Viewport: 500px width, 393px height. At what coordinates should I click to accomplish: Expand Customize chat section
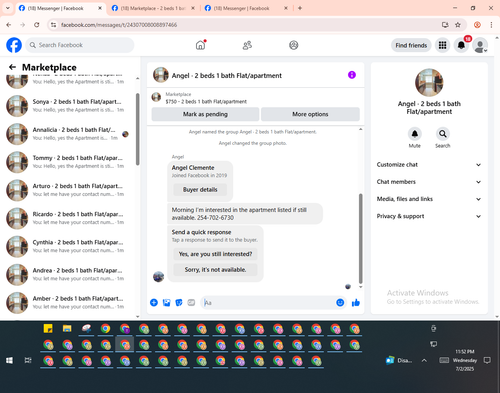(429, 165)
